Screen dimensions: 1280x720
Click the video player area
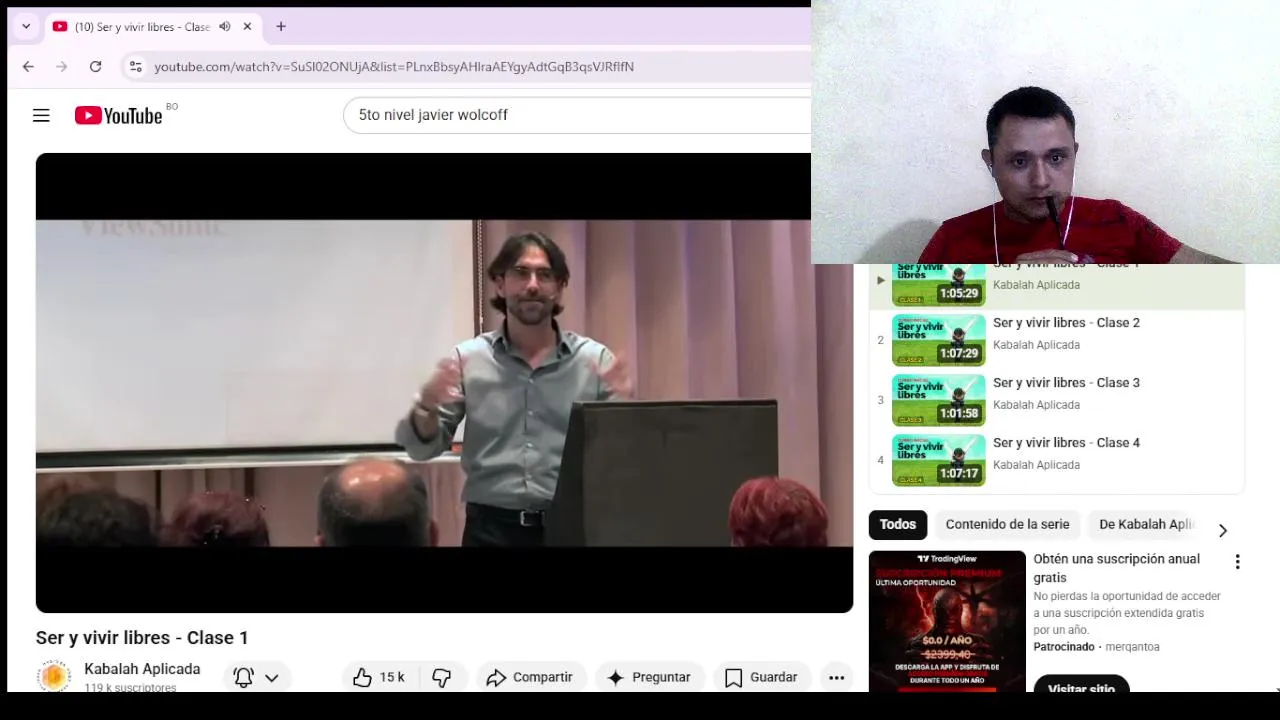[444, 383]
